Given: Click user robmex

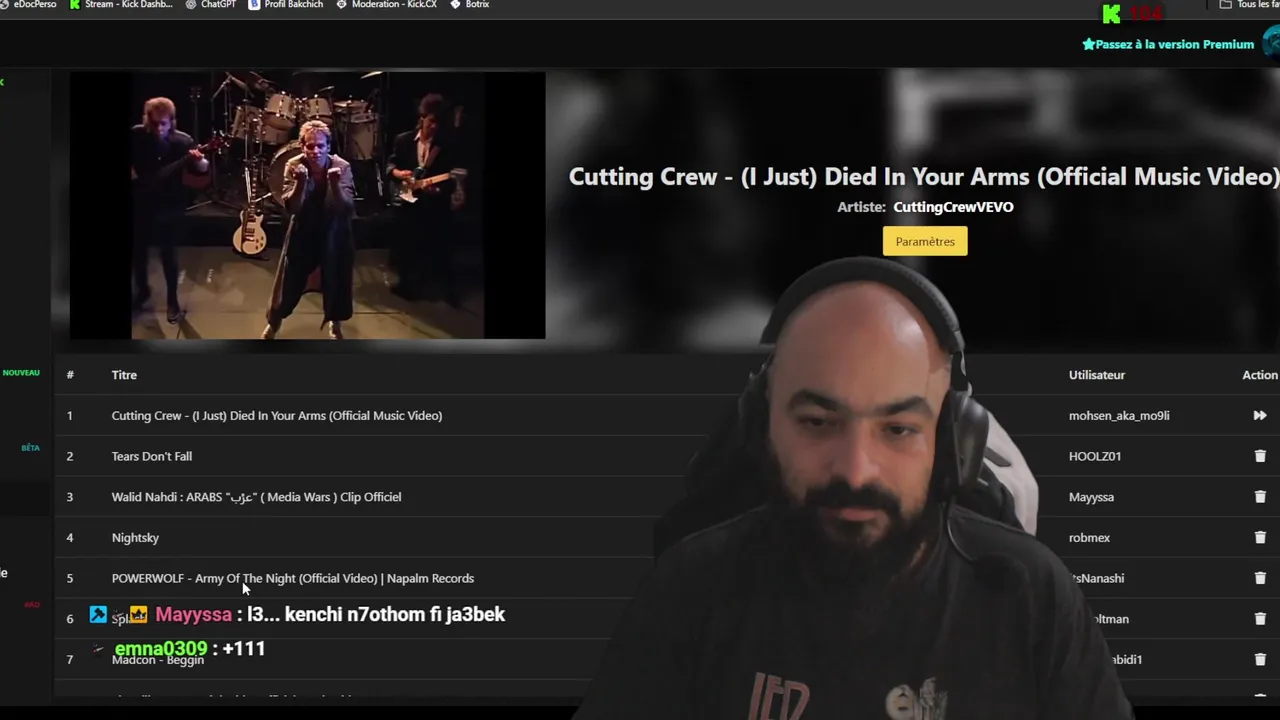Looking at the screenshot, I should click(x=1089, y=538).
